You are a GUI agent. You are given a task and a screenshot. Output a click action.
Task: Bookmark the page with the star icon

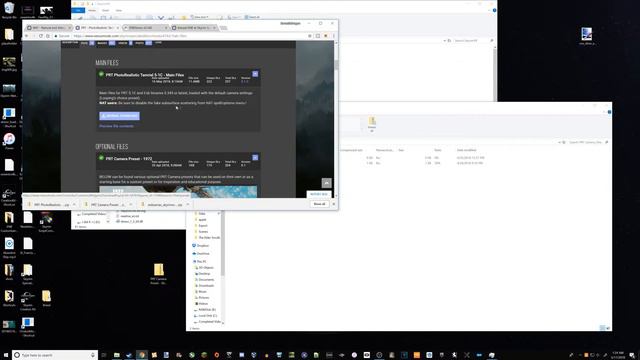click(x=310, y=36)
